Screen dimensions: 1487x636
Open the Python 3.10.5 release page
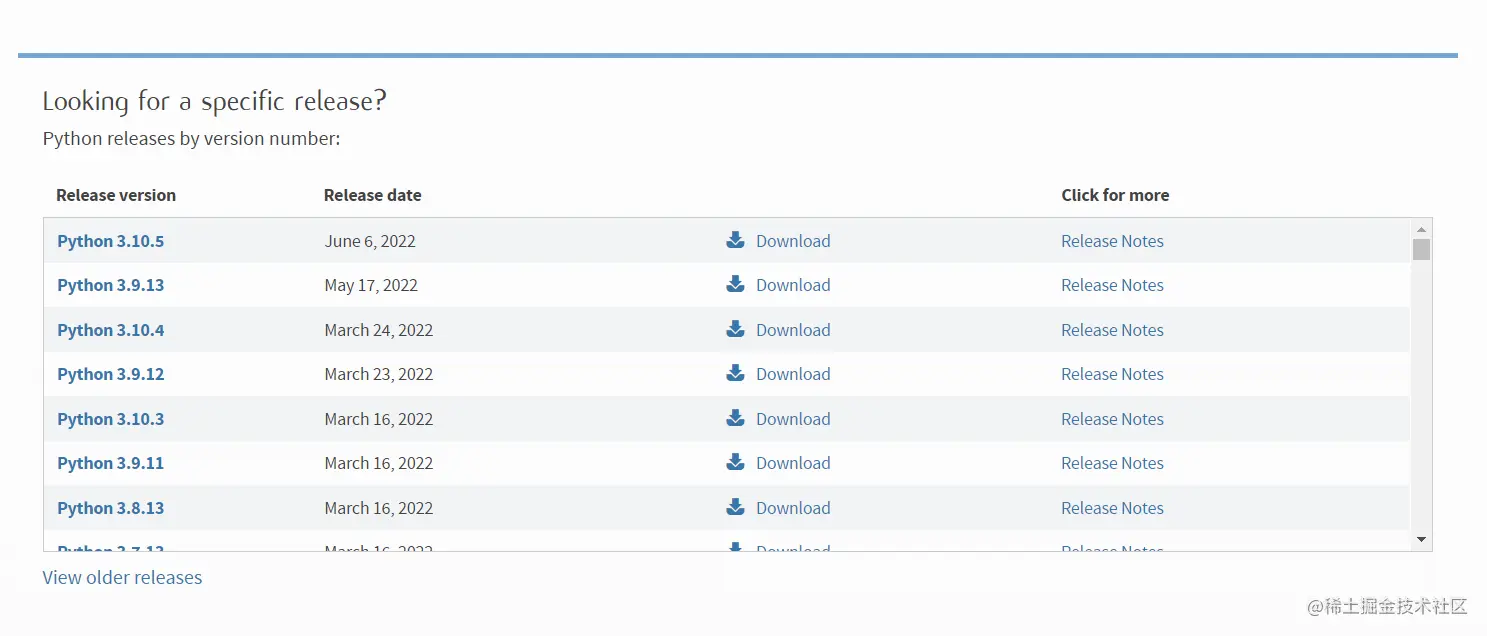pos(110,241)
